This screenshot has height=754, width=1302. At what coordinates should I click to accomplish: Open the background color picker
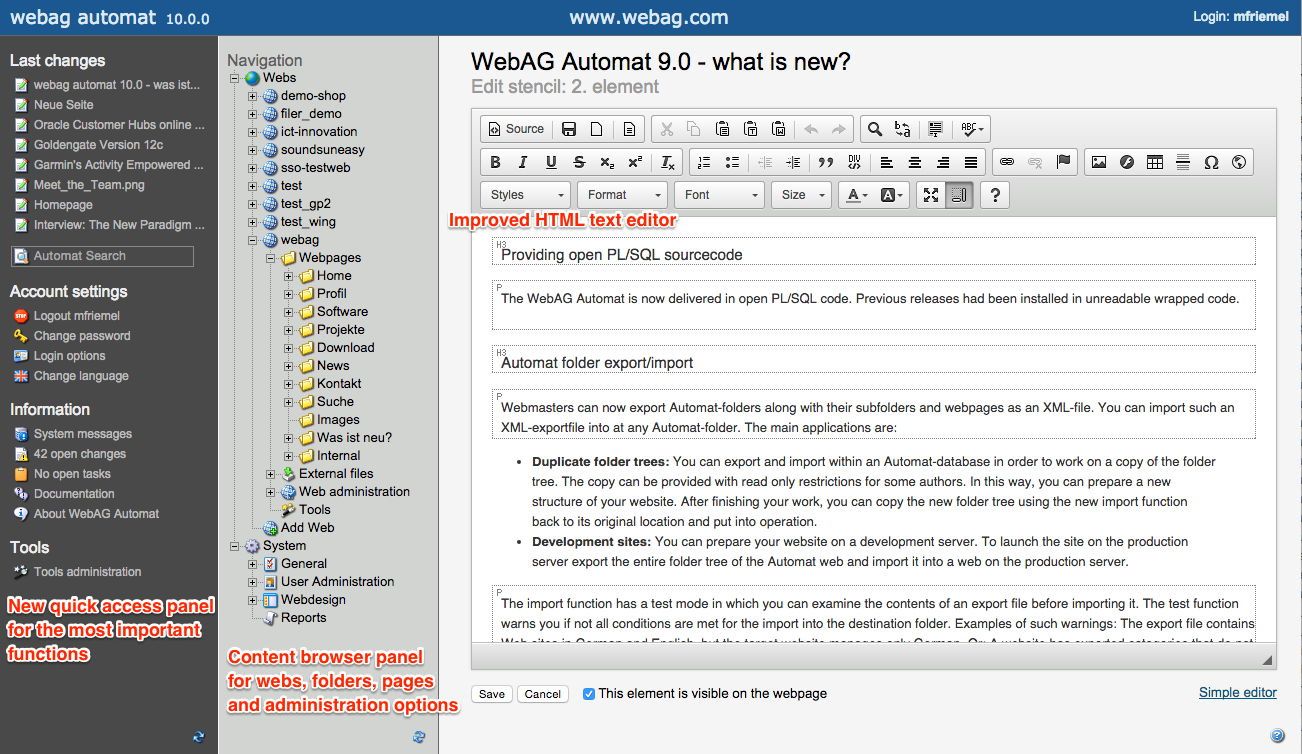click(892, 195)
